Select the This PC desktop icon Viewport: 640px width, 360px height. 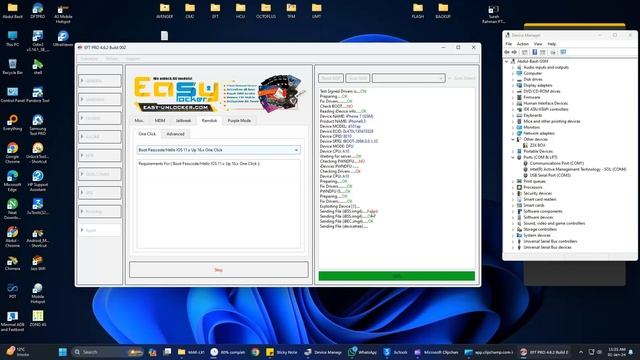tap(12, 39)
